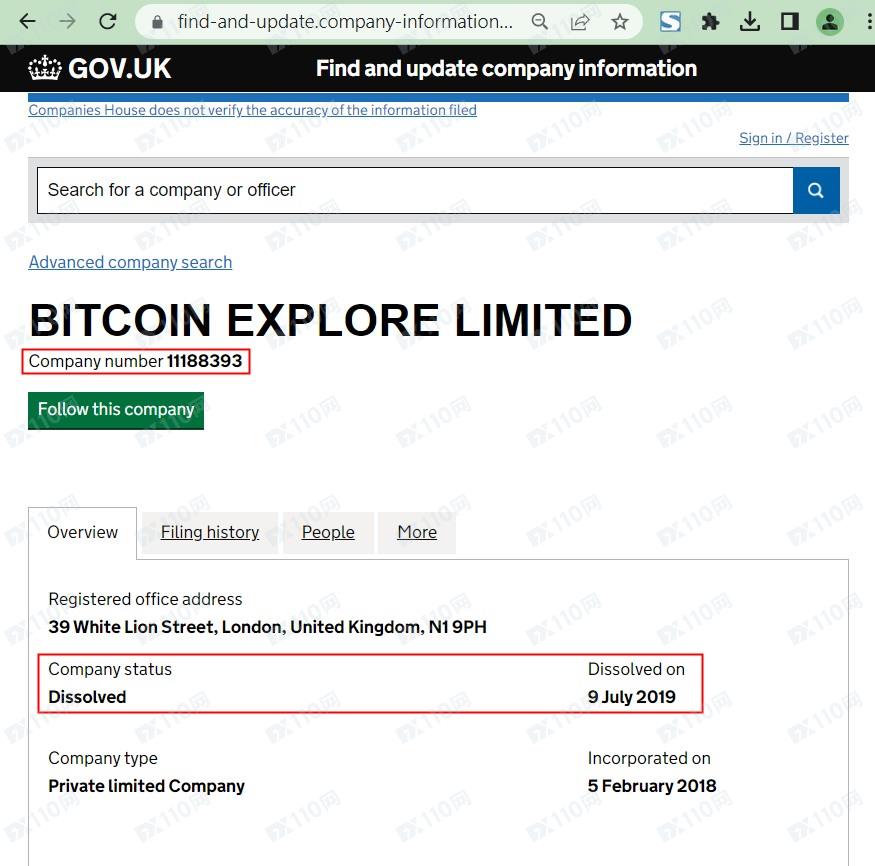Reload the page with refresh icon

click(108, 21)
